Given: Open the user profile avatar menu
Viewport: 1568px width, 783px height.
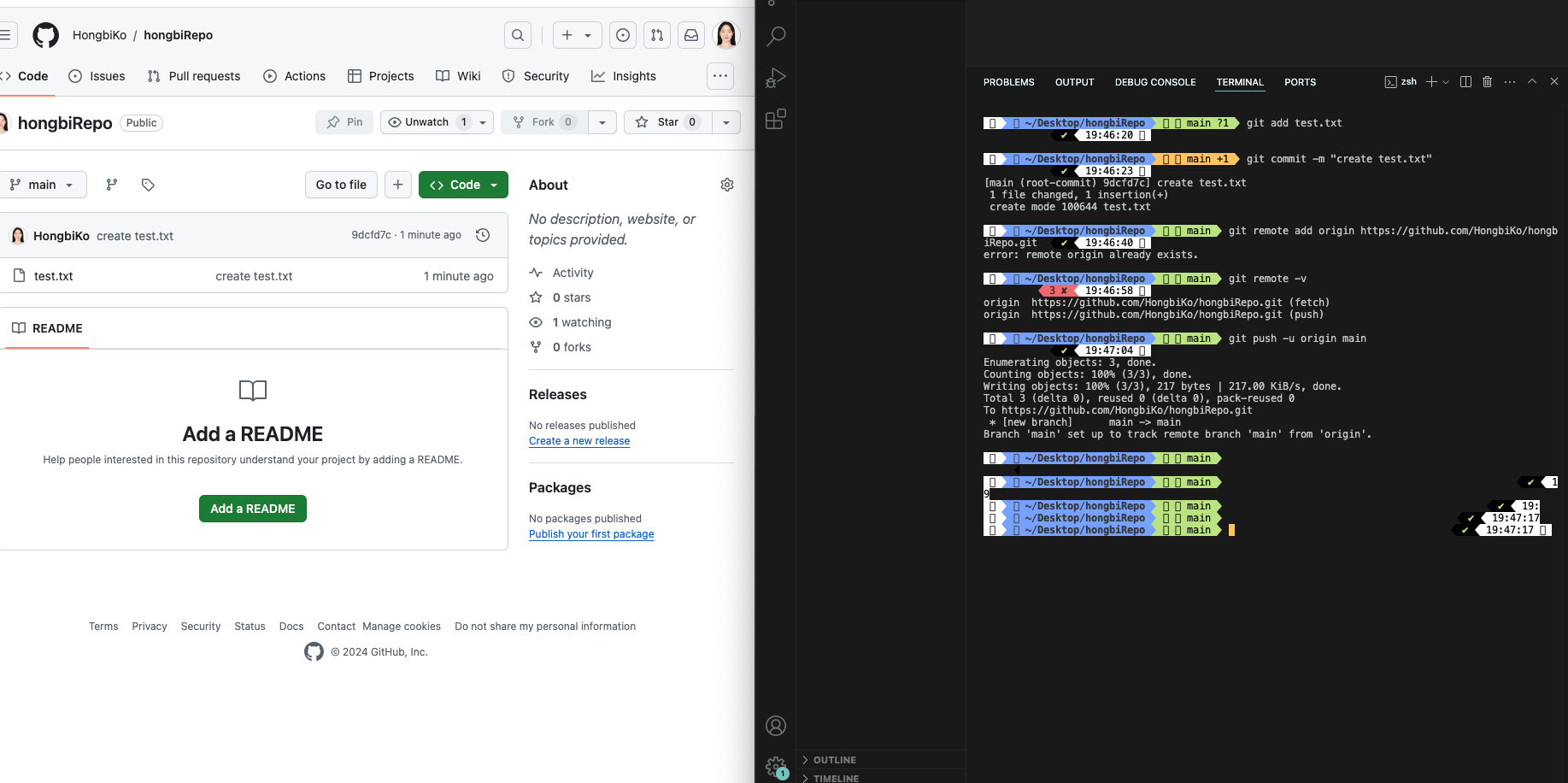Looking at the screenshot, I should (x=726, y=35).
